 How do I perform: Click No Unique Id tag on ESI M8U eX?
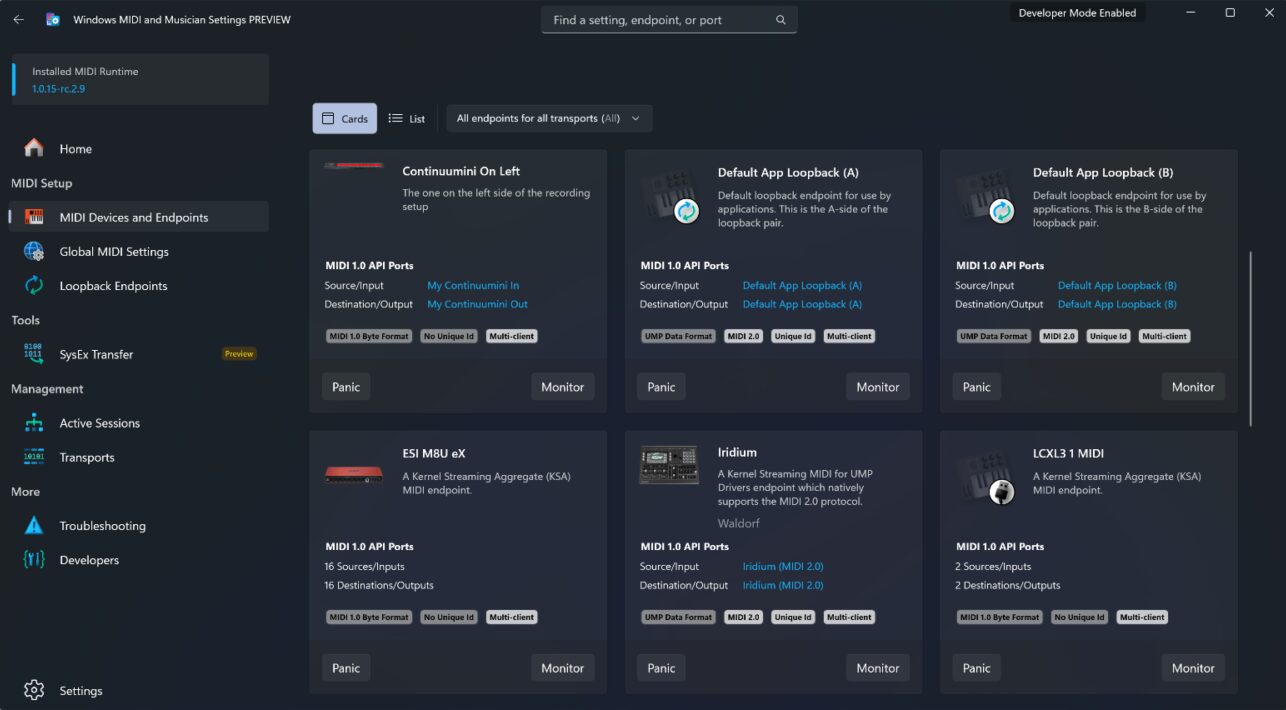[x=449, y=617]
